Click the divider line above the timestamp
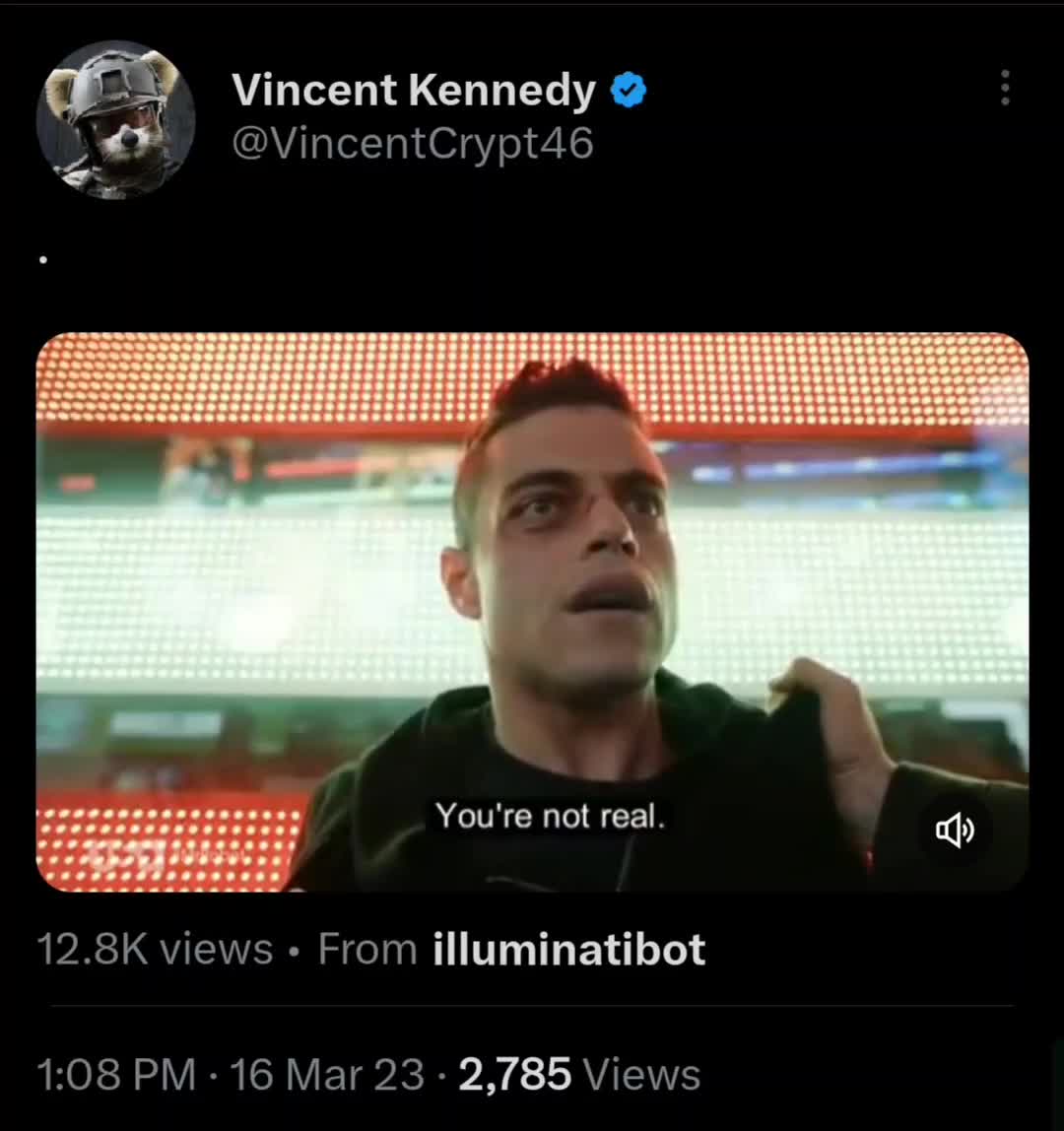The height and width of the screenshot is (1131, 1064). tap(532, 1006)
